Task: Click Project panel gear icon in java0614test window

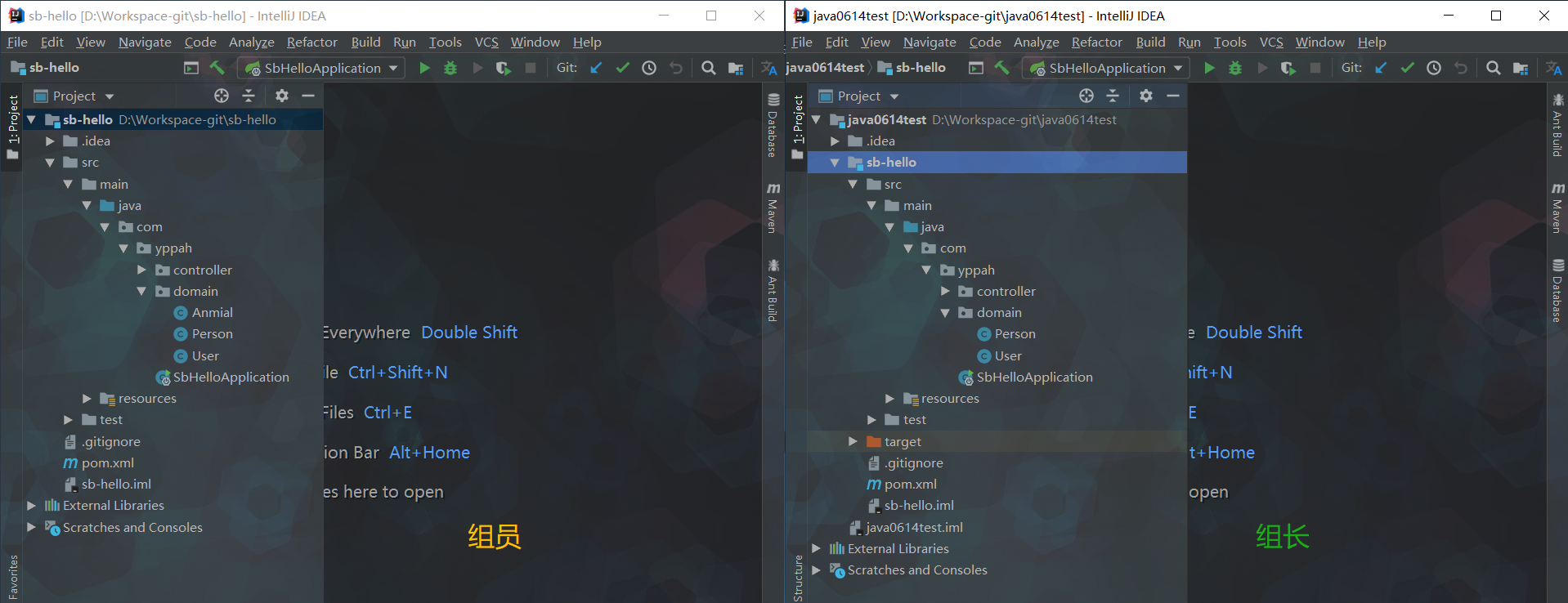Action: [x=1146, y=96]
